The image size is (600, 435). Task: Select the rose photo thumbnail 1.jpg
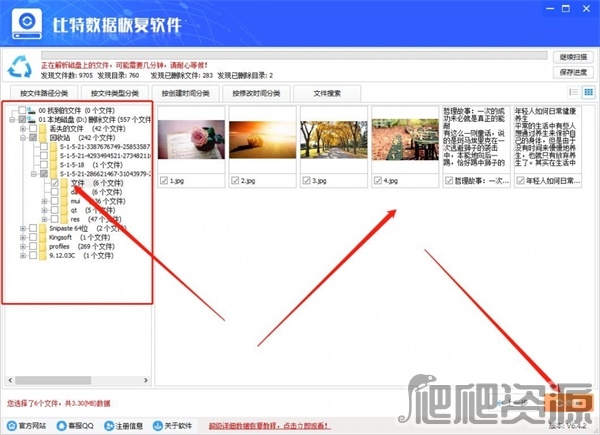click(191, 140)
